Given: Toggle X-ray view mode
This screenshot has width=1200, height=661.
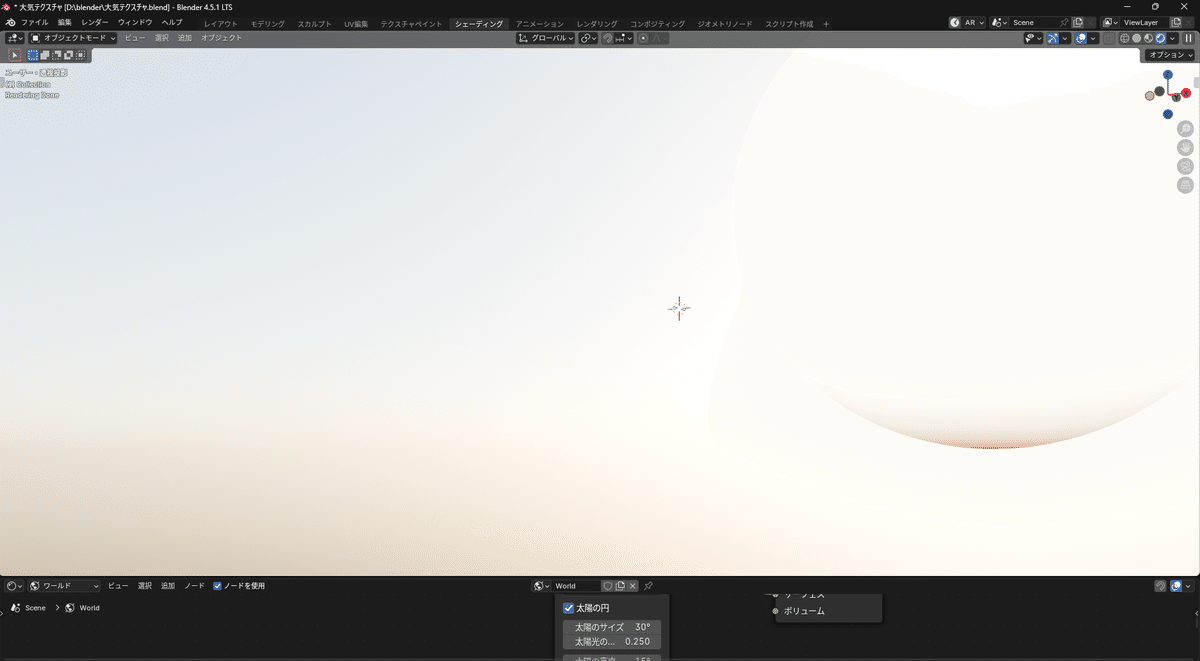Looking at the screenshot, I should 1109,38.
